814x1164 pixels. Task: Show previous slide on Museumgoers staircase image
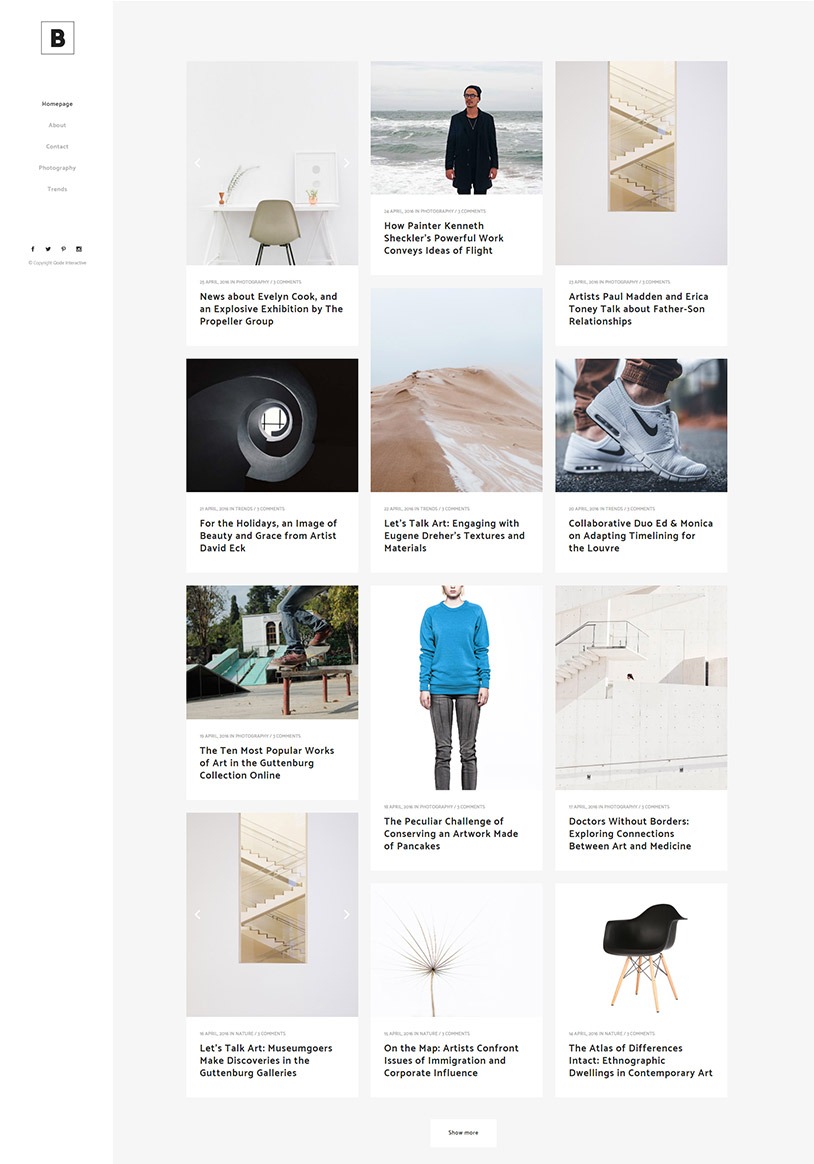click(x=197, y=915)
